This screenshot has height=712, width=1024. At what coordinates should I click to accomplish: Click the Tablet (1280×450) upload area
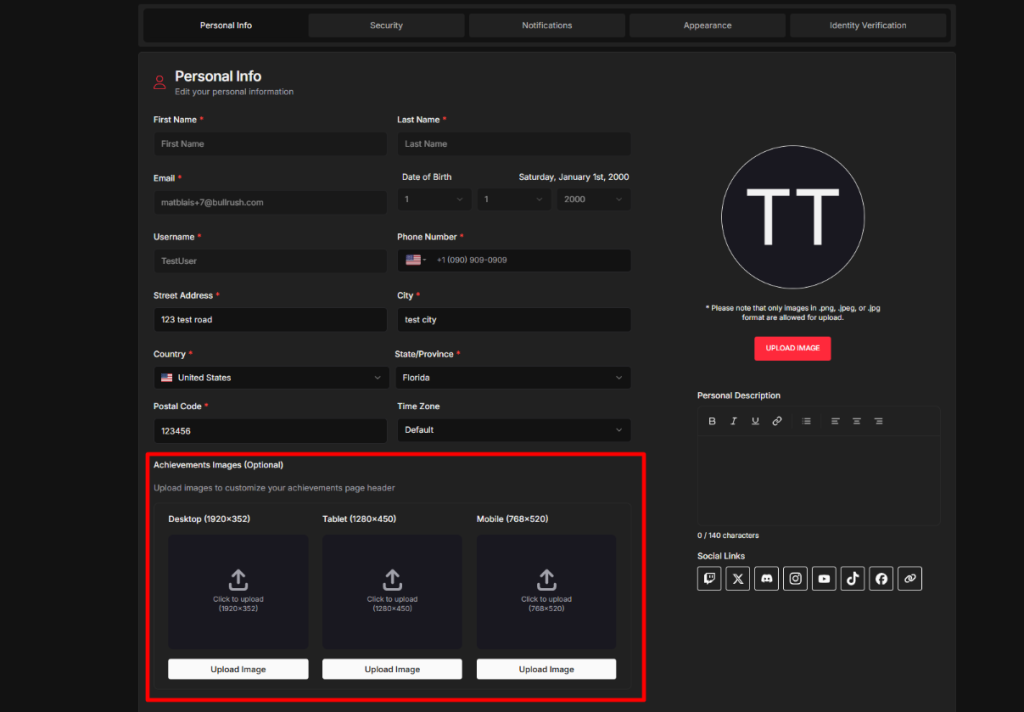point(392,592)
